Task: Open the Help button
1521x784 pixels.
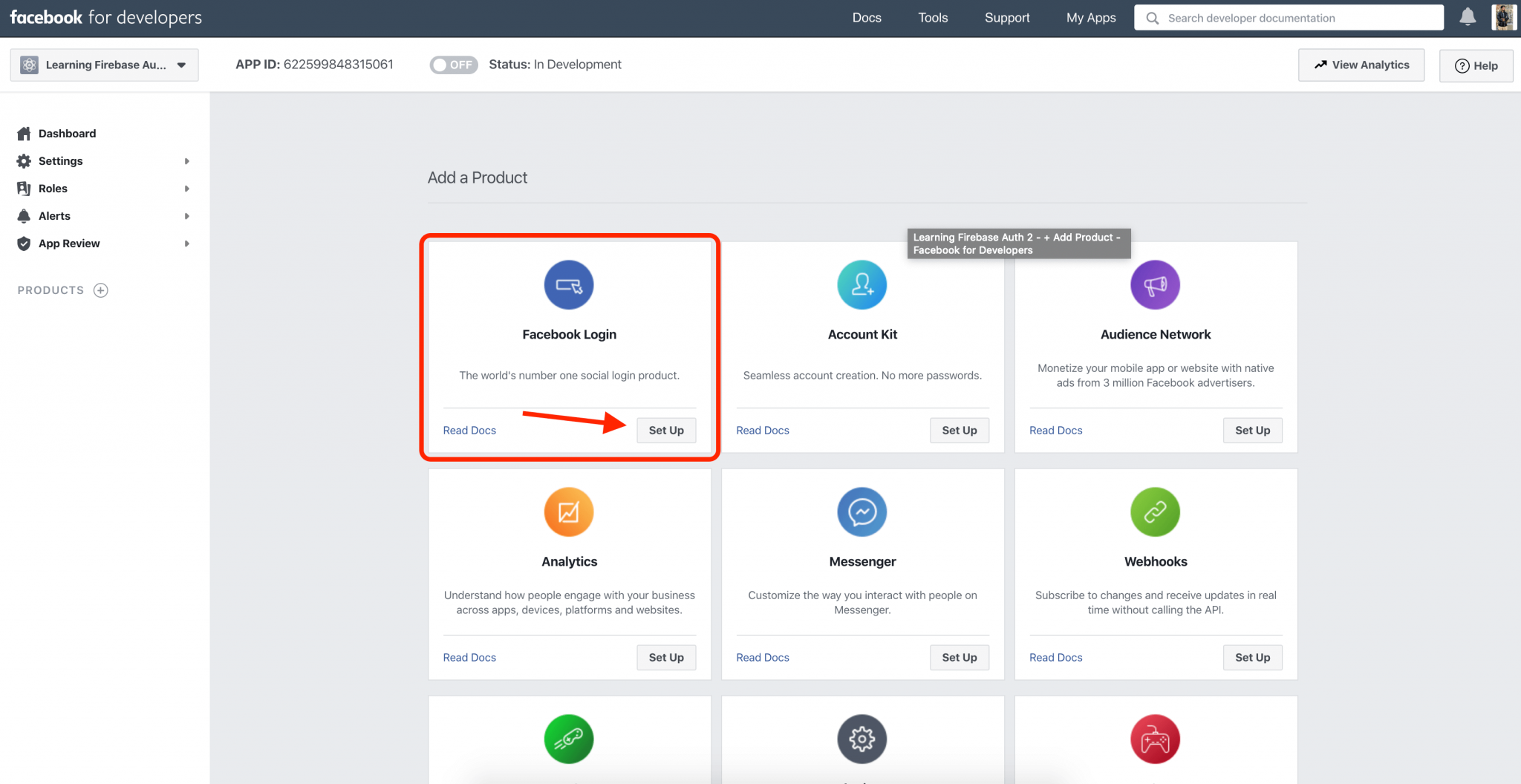Action: click(x=1476, y=65)
